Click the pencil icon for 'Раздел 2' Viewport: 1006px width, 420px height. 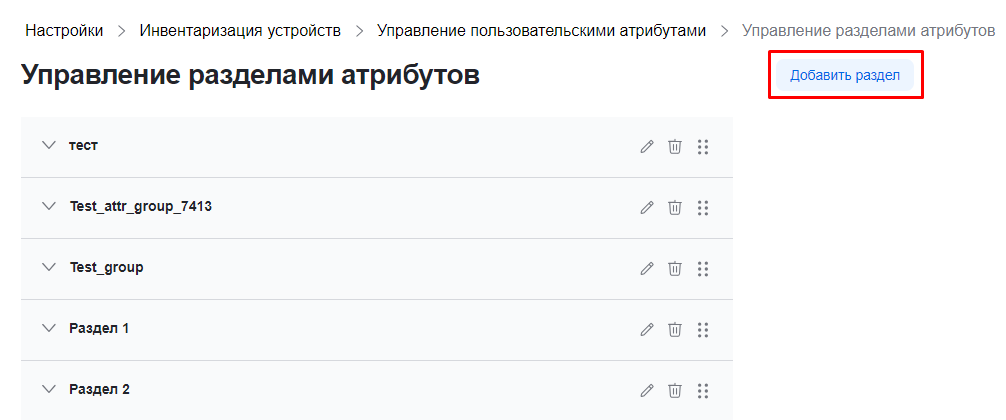click(647, 390)
